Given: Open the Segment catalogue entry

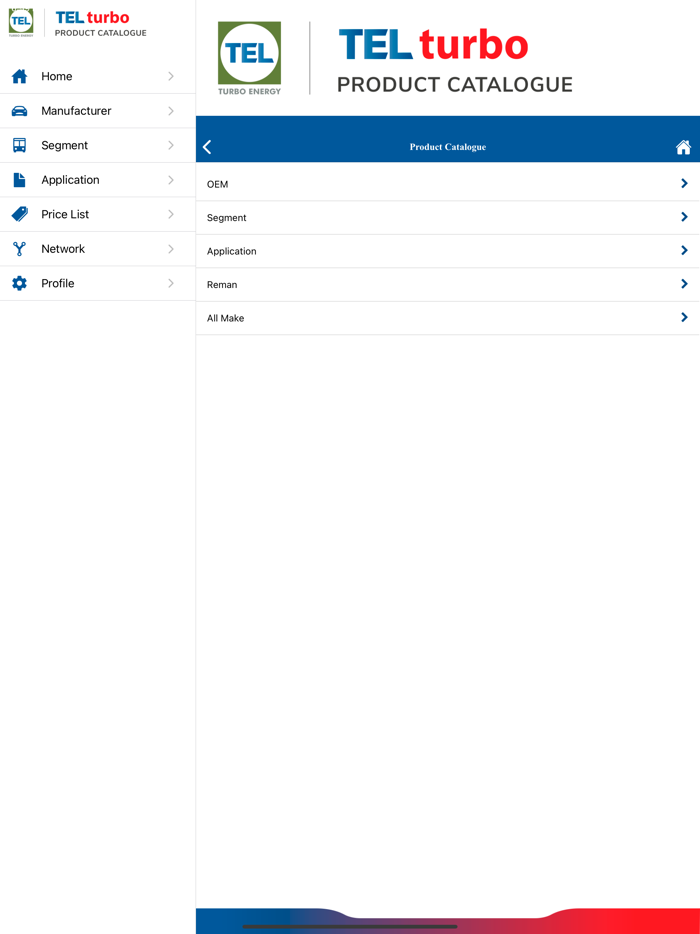Looking at the screenshot, I should pyautogui.click(x=448, y=217).
